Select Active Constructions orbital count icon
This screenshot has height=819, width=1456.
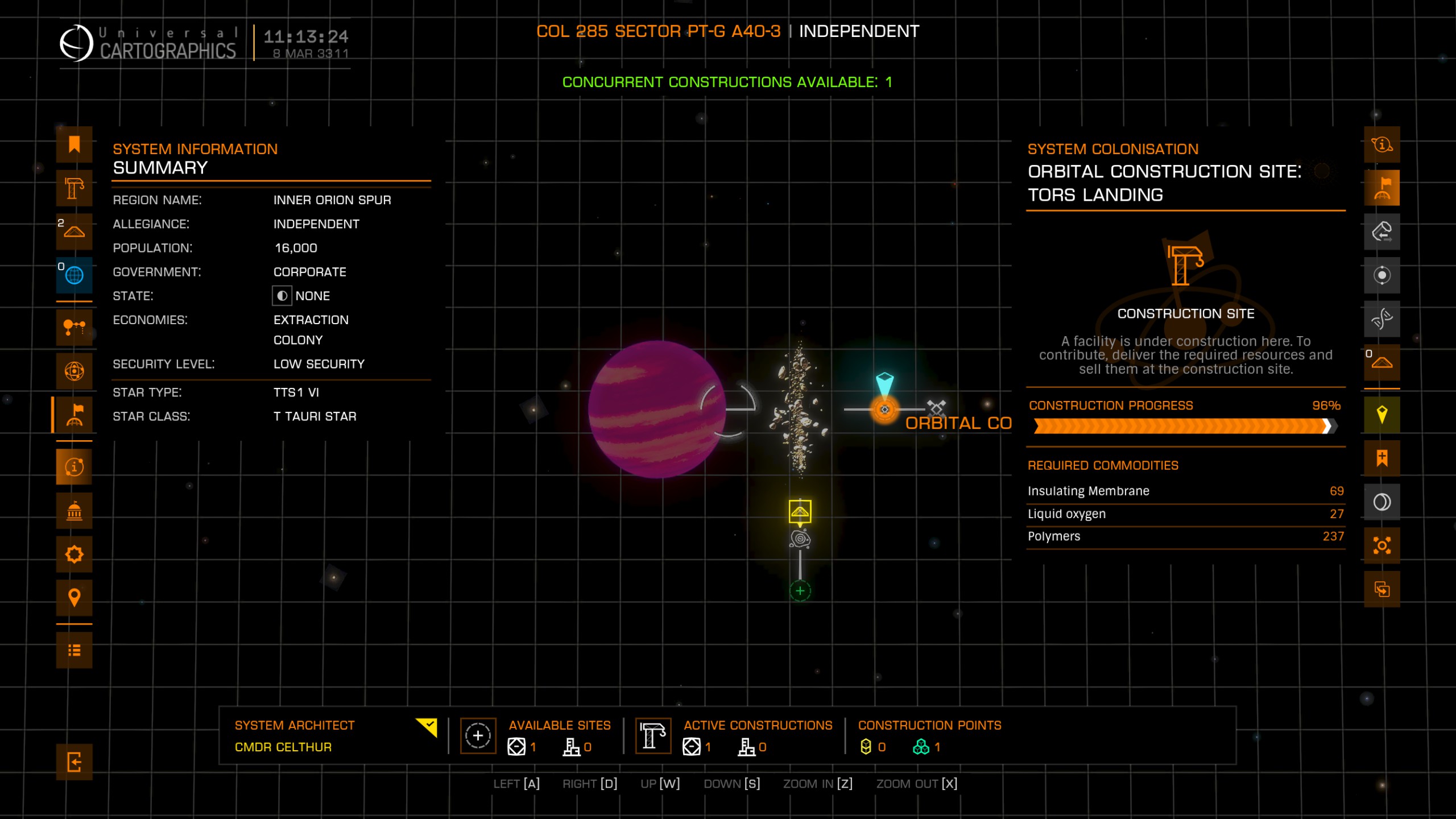[x=692, y=747]
